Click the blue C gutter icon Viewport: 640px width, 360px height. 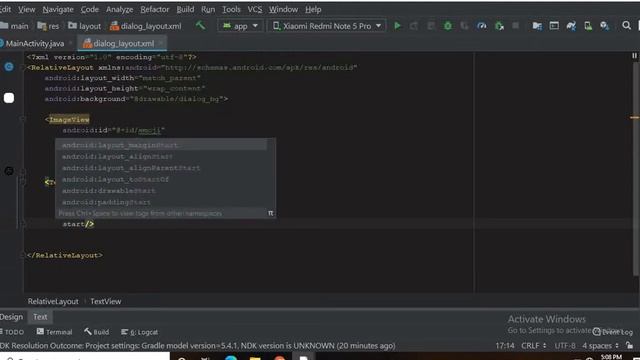[9, 67]
